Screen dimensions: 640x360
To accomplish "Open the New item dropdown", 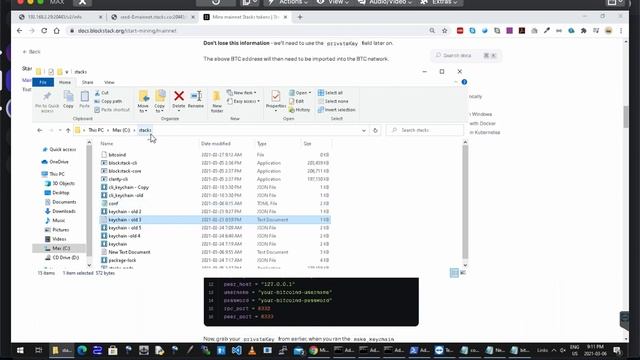I will (242, 93).
